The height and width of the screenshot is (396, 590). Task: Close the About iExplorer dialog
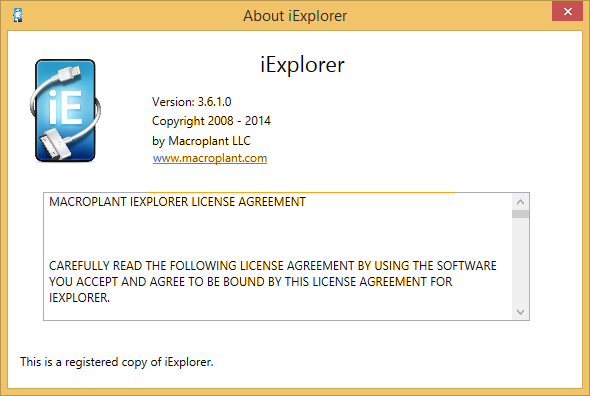coord(567,11)
